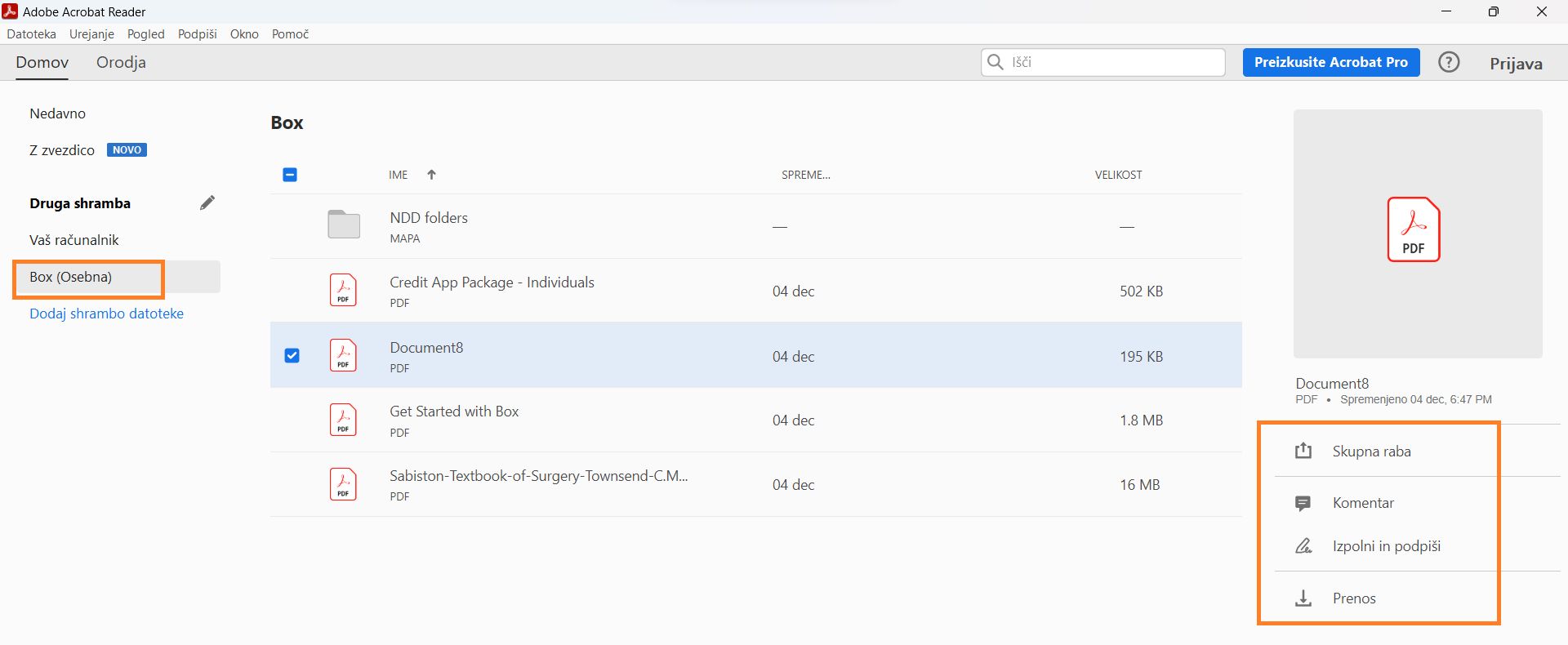The width and height of the screenshot is (1568, 645).
Task: Click the Išči search field
Action: (1102, 62)
